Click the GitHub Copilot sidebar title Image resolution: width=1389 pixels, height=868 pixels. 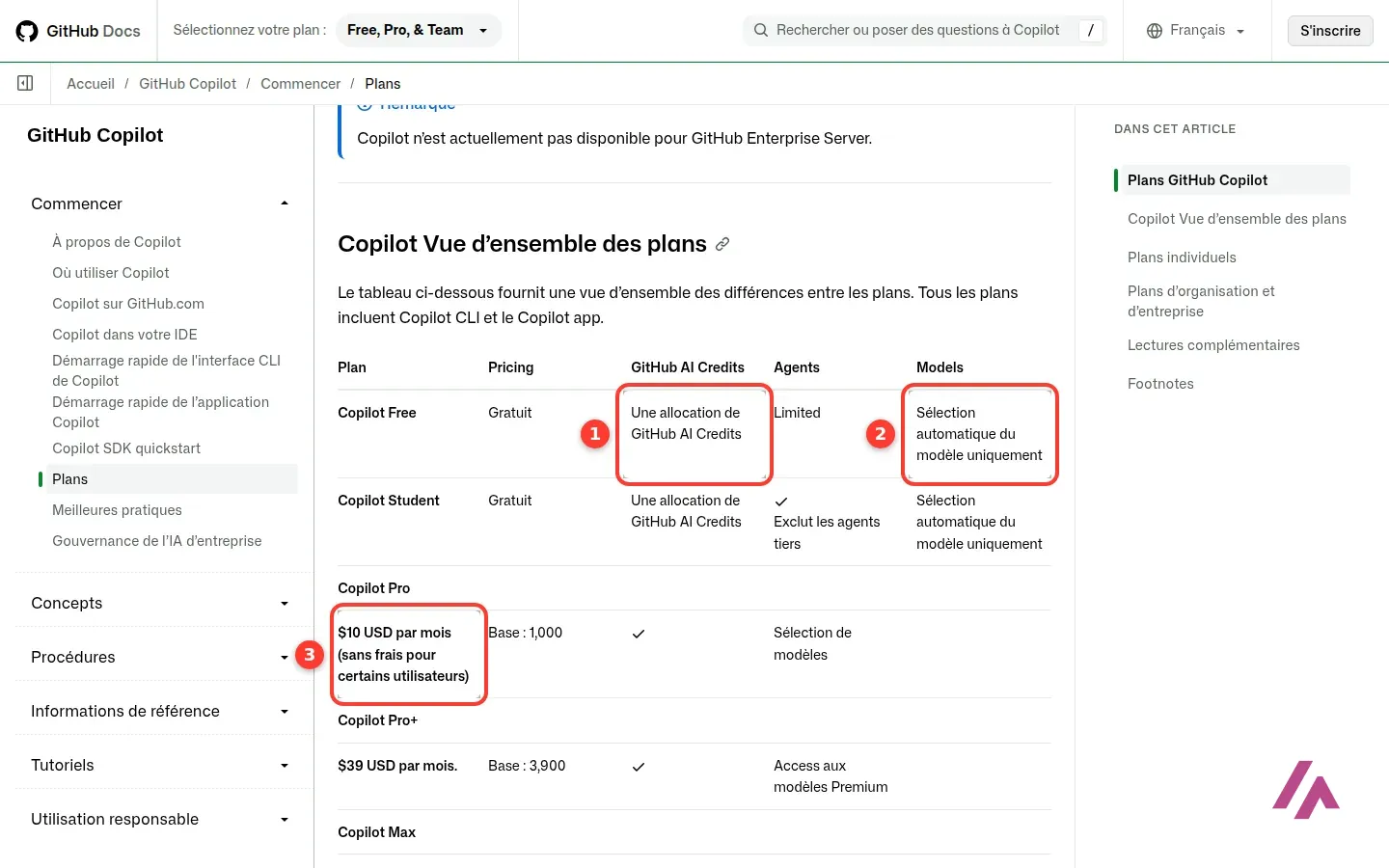tap(95, 135)
